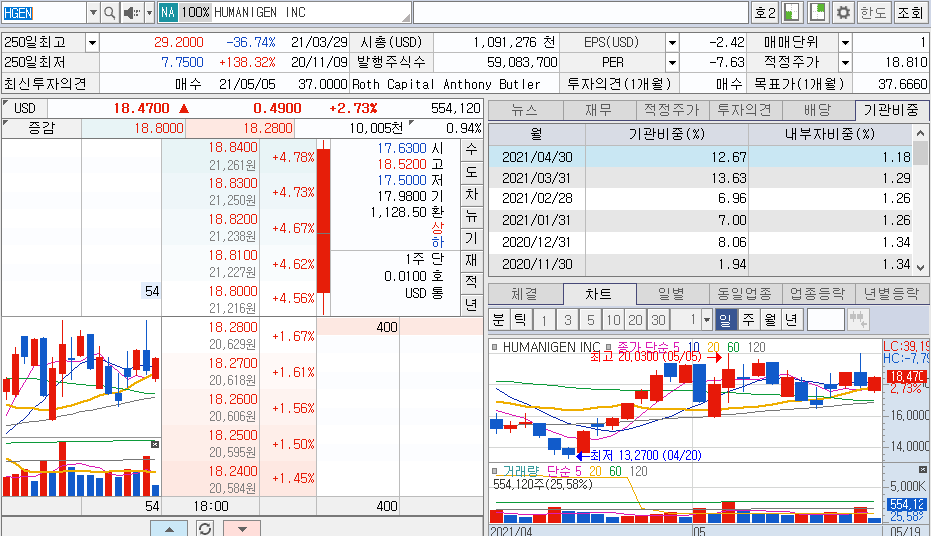Click the 조회 lookup button
Viewport: 931px width, 536px height.
(x=910, y=12)
